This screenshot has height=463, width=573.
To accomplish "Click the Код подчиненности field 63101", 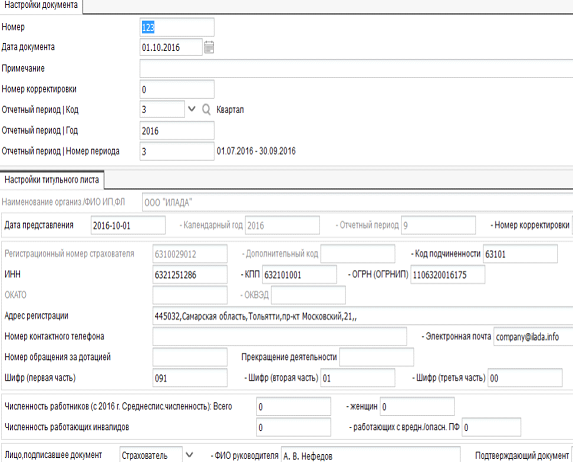I will tap(520, 254).
